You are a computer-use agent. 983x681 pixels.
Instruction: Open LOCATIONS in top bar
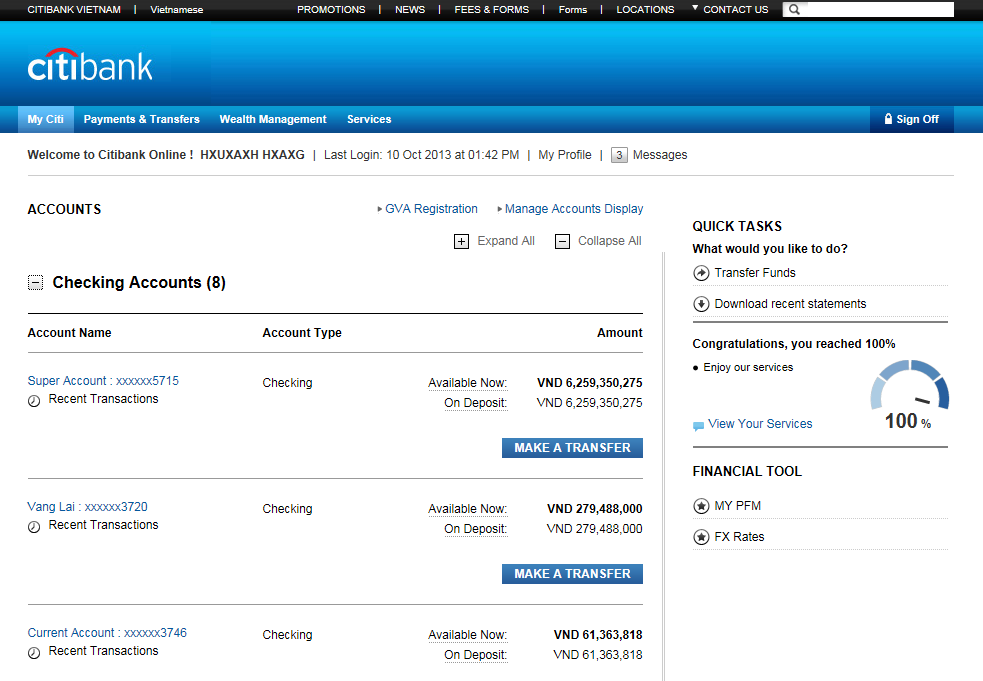645,9
